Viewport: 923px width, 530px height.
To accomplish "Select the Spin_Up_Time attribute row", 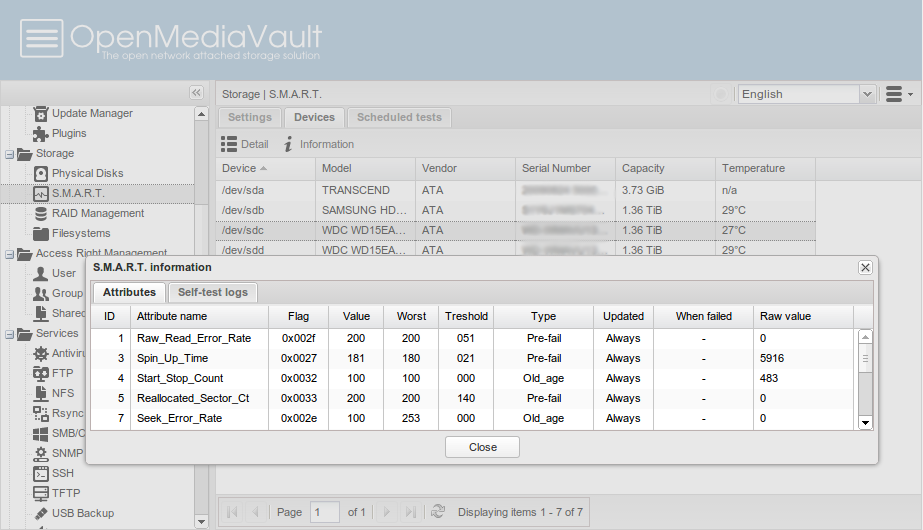I will coord(473,359).
